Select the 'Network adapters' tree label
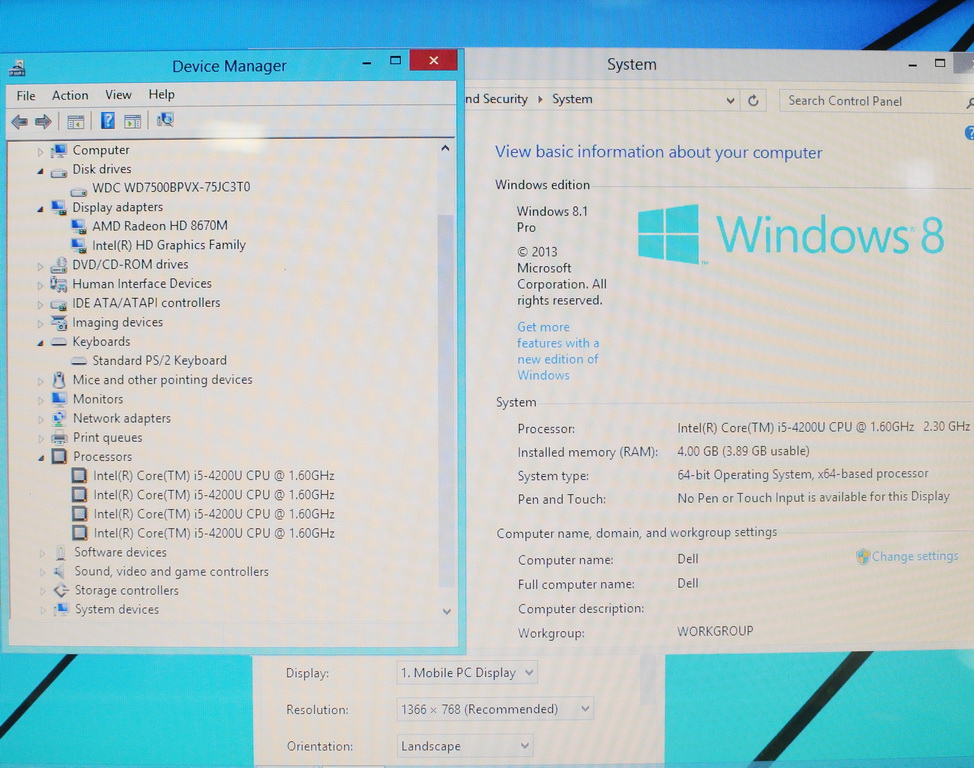Screen dimensions: 974x768 [x=122, y=418]
